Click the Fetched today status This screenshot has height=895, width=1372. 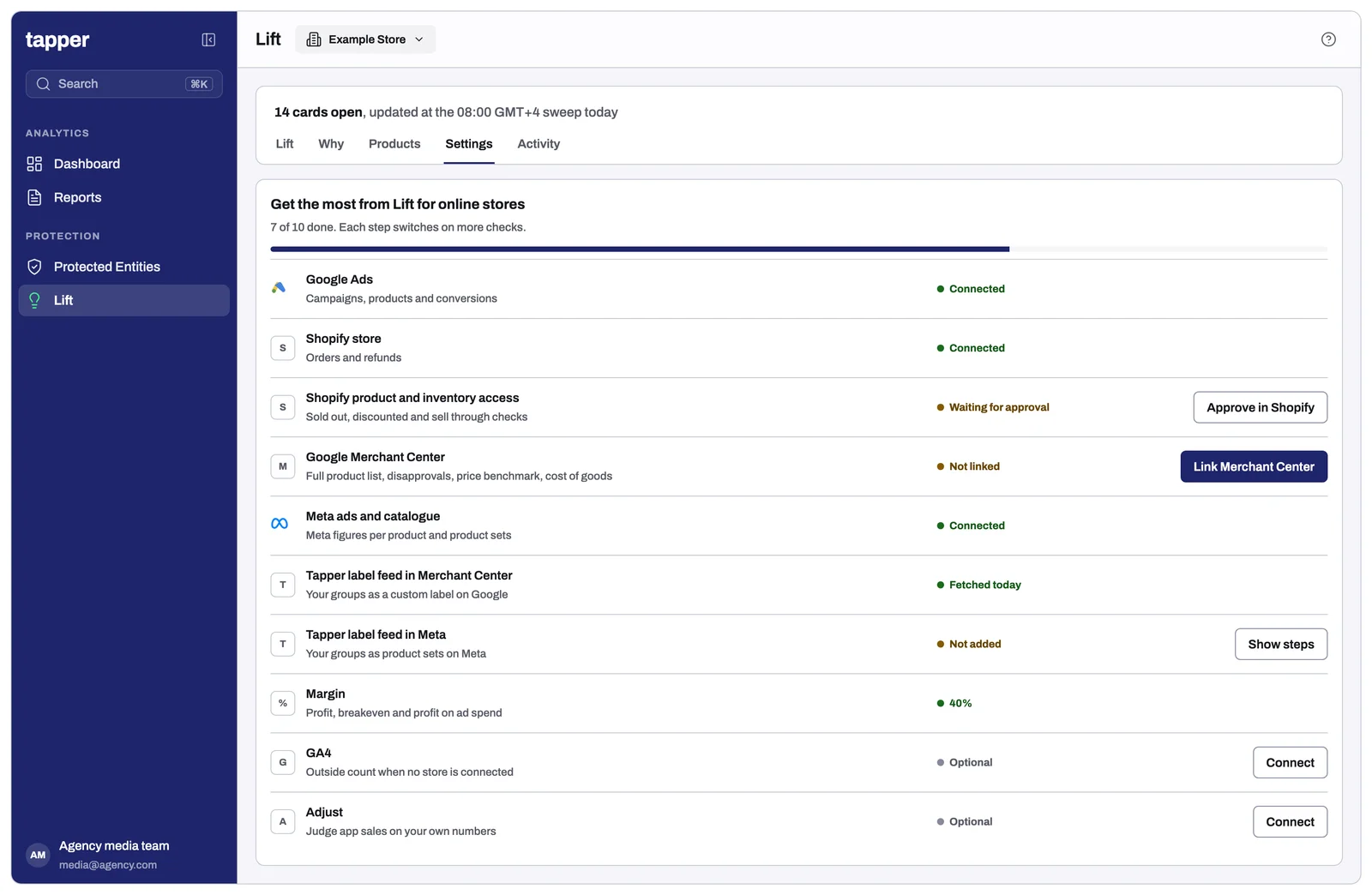tap(979, 585)
